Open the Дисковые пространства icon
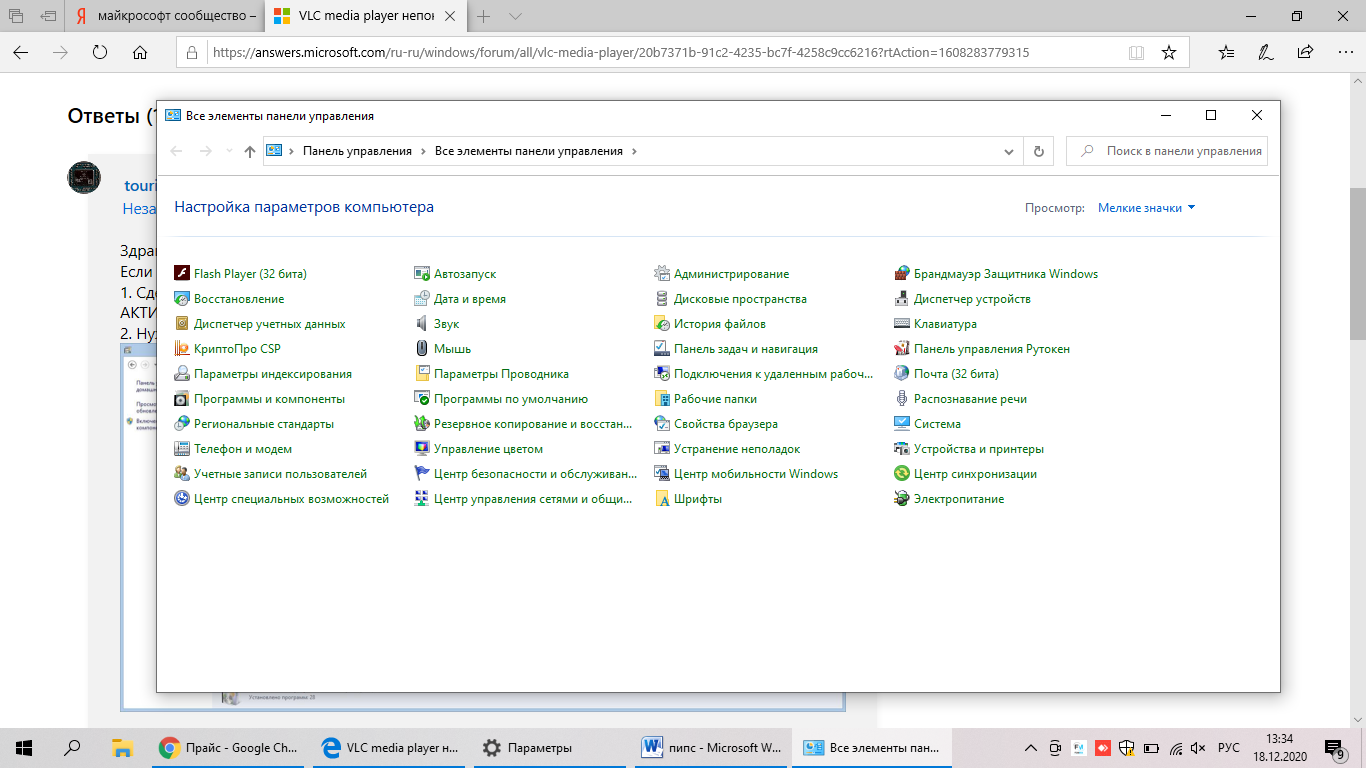Image resolution: width=1366 pixels, height=768 pixels. click(x=662, y=298)
